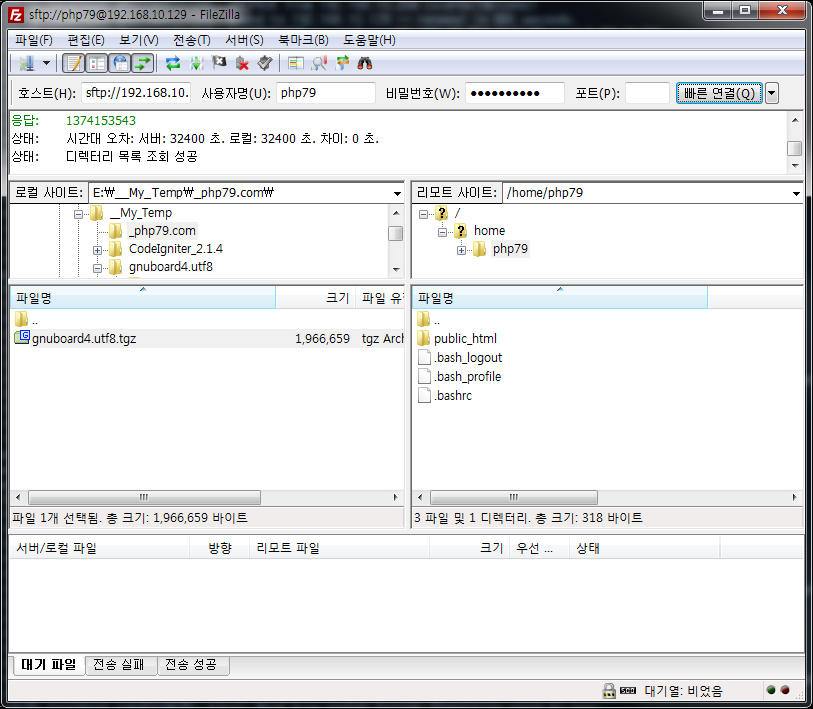
Task: Collapse the remote home tree node
Action: tap(442, 232)
